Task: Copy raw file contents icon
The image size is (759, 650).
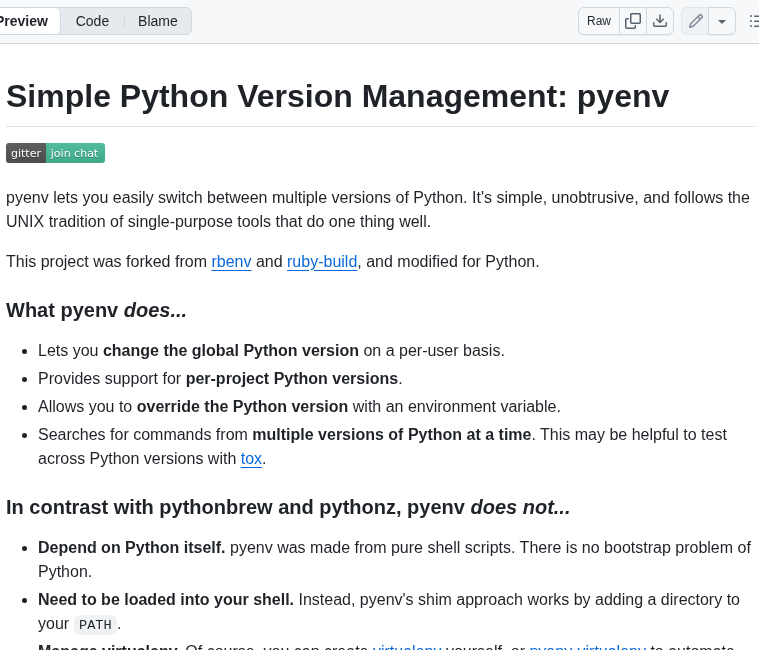Action: 633,21
